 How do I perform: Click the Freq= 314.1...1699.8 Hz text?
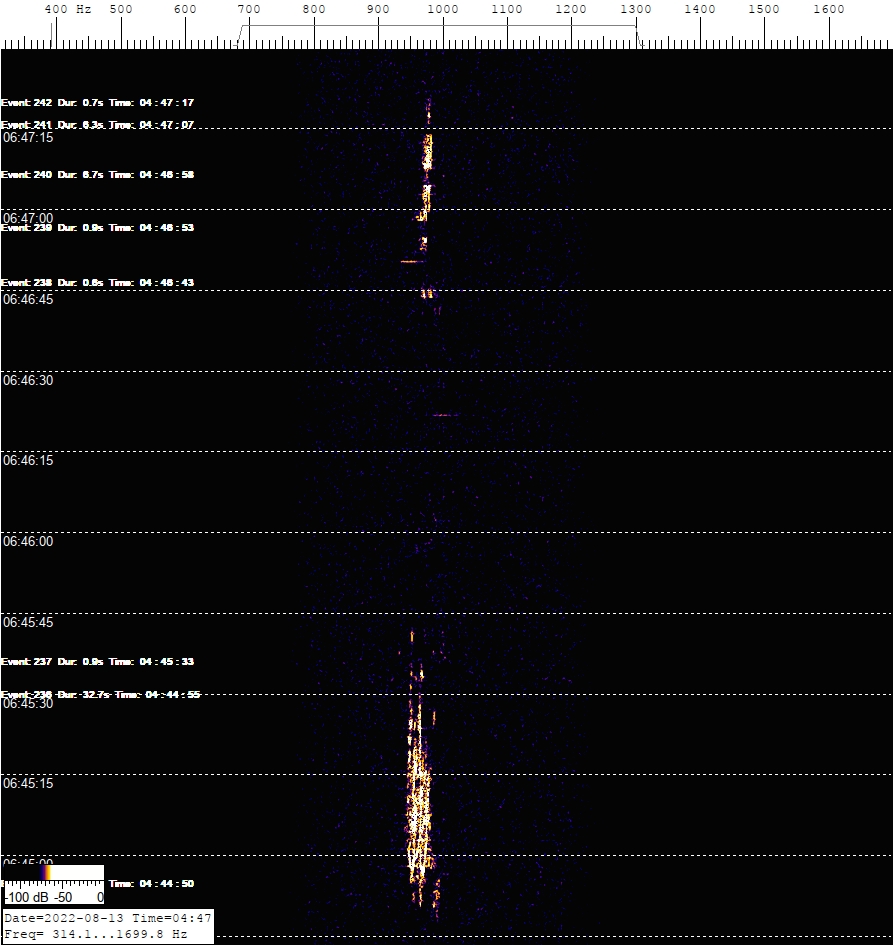pos(95,933)
